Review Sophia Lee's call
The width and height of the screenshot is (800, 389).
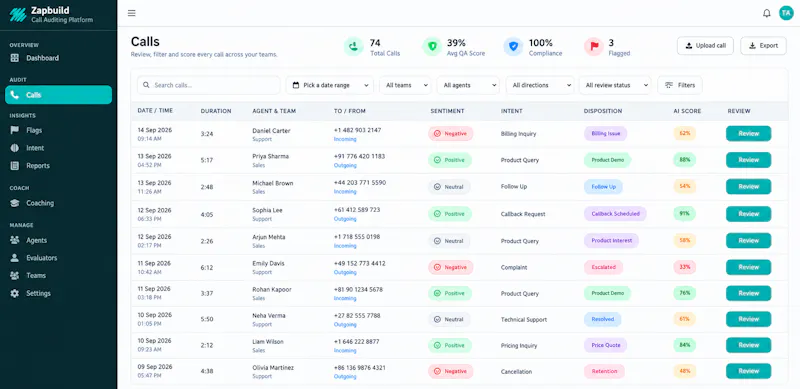coord(748,214)
